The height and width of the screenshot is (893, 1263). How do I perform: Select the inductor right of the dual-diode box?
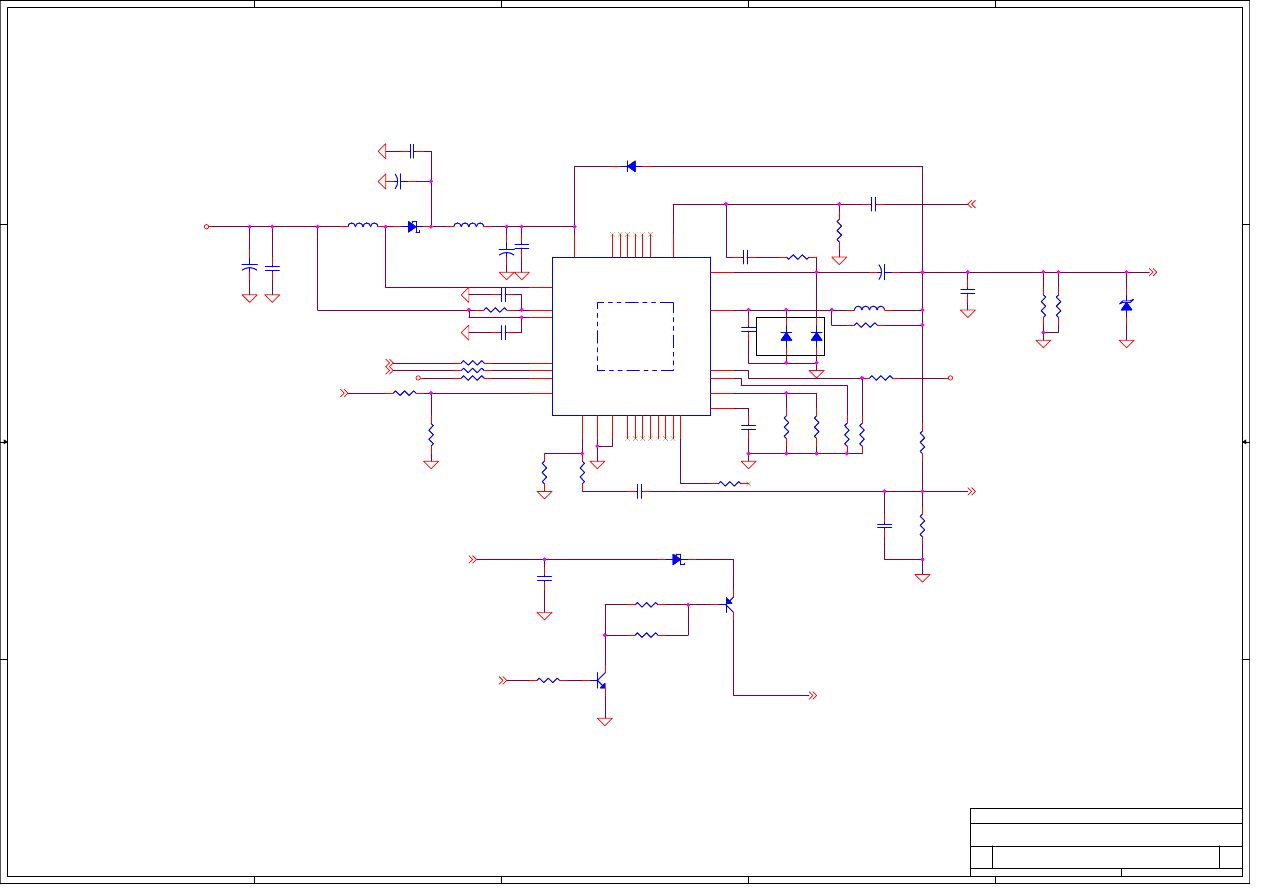pos(869,309)
